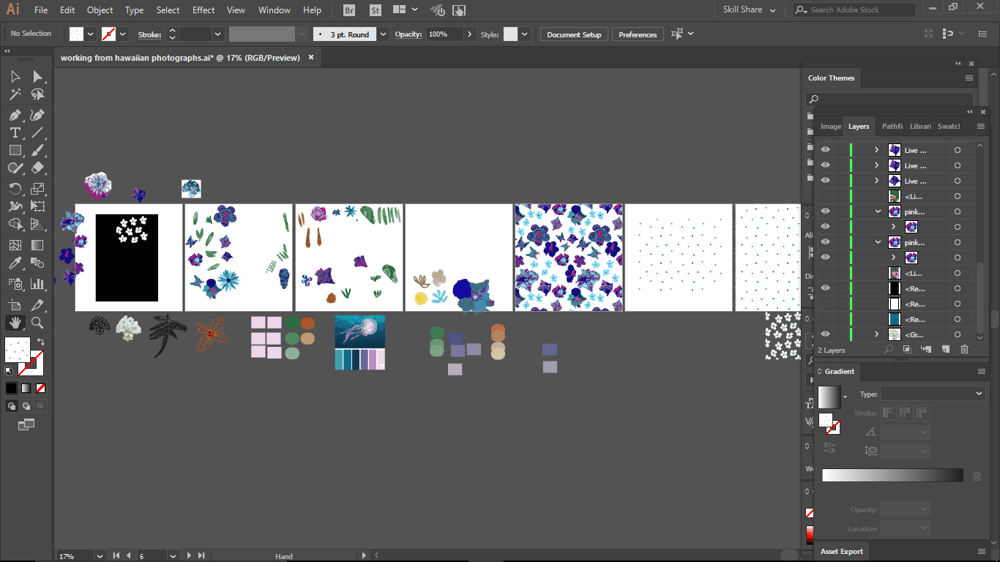Show the white <Re... layer item
1000x562 pixels.
point(825,304)
